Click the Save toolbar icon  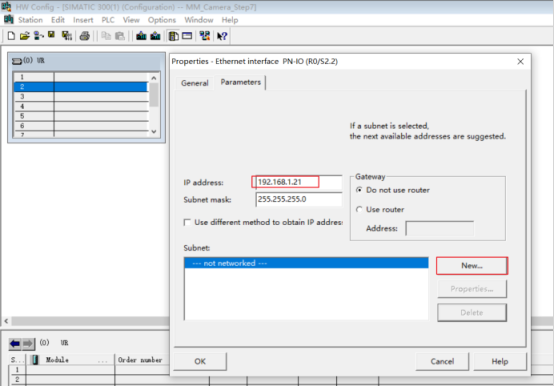[52, 35]
